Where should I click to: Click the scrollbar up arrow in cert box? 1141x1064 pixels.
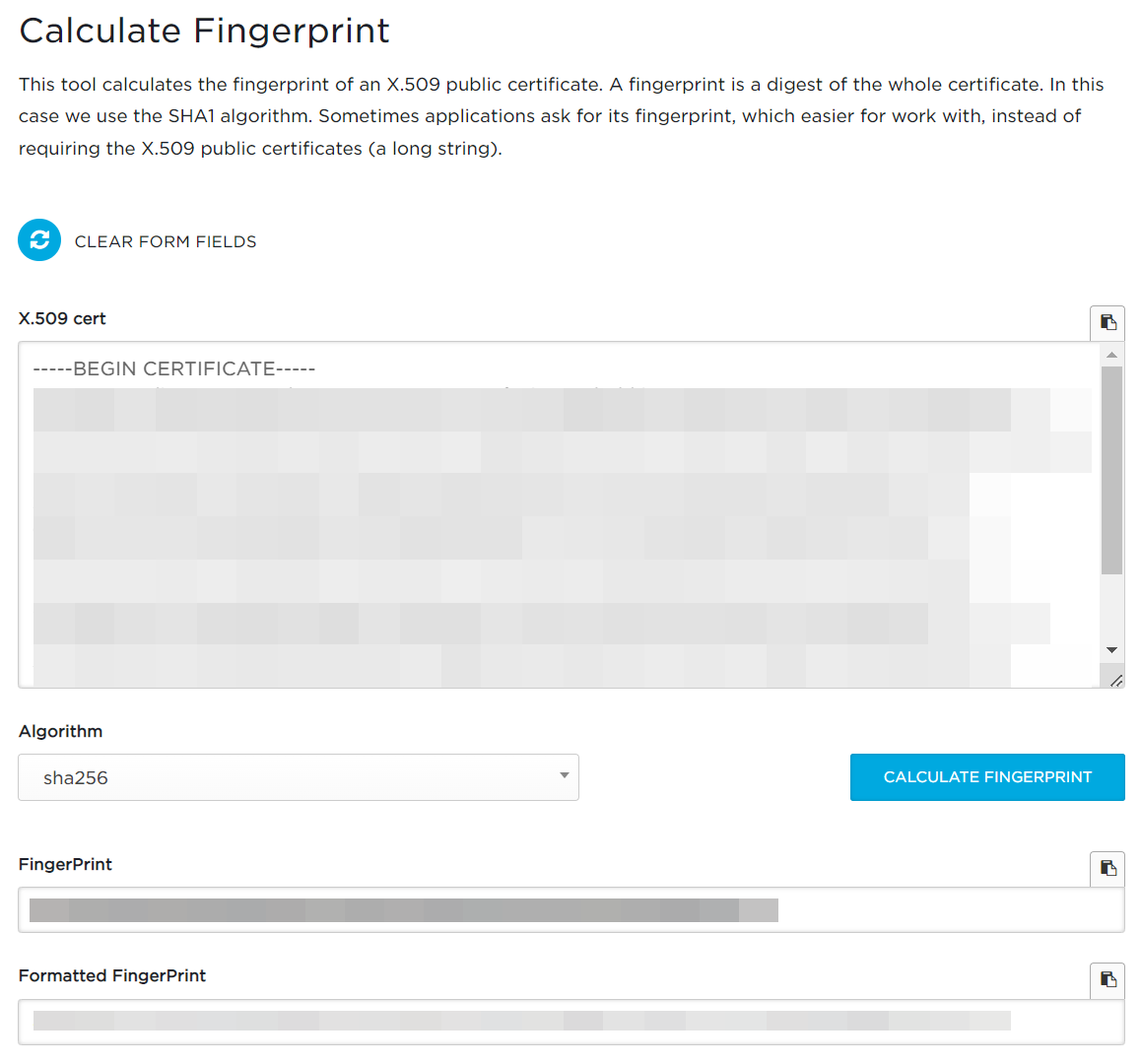[1111, 355]
